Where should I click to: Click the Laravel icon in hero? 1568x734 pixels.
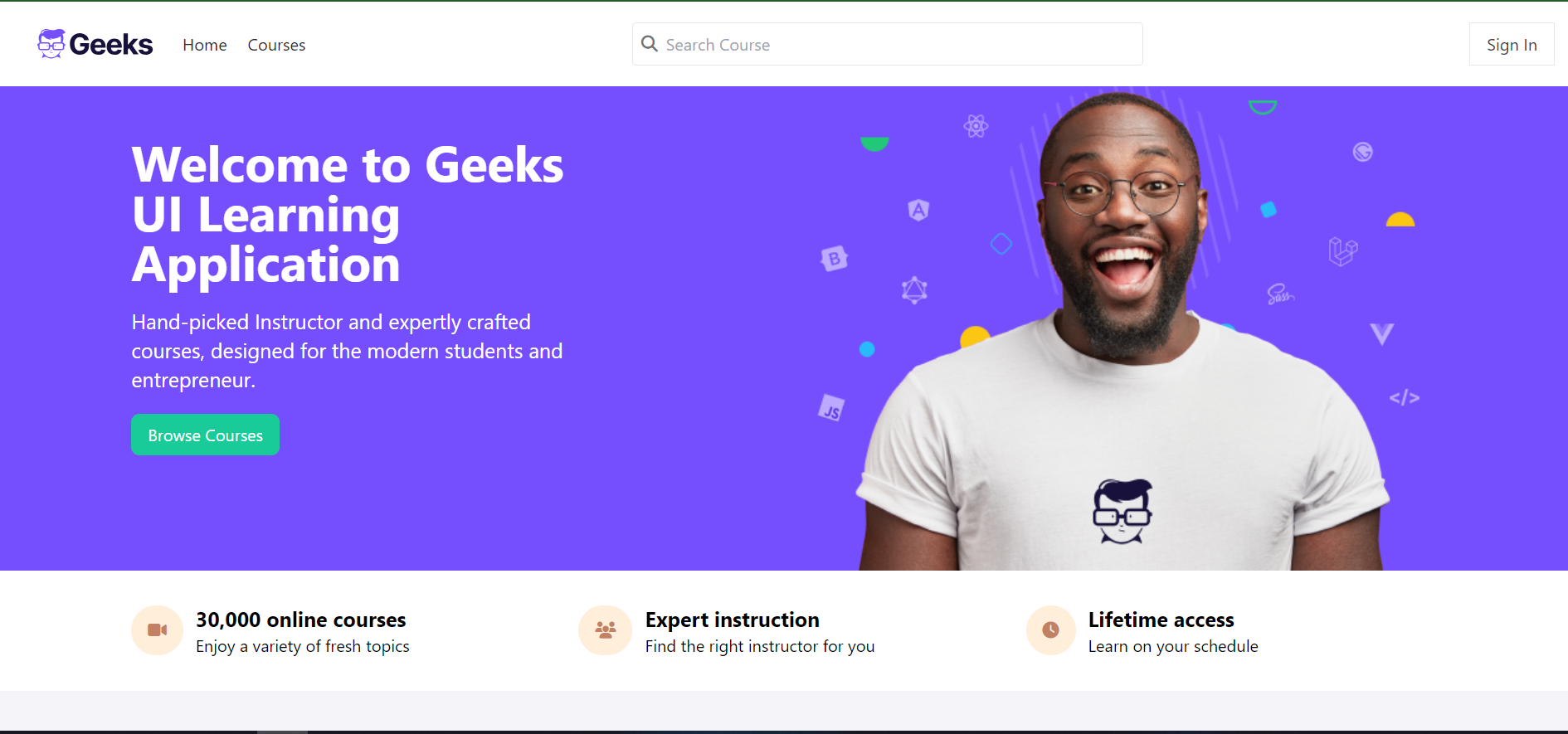click(x=1343, y=250)
